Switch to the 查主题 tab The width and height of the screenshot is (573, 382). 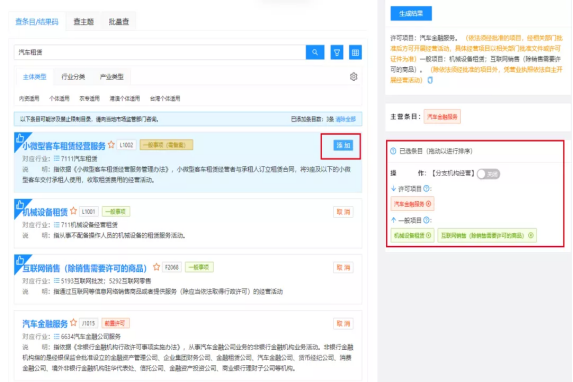click(84, 22)
